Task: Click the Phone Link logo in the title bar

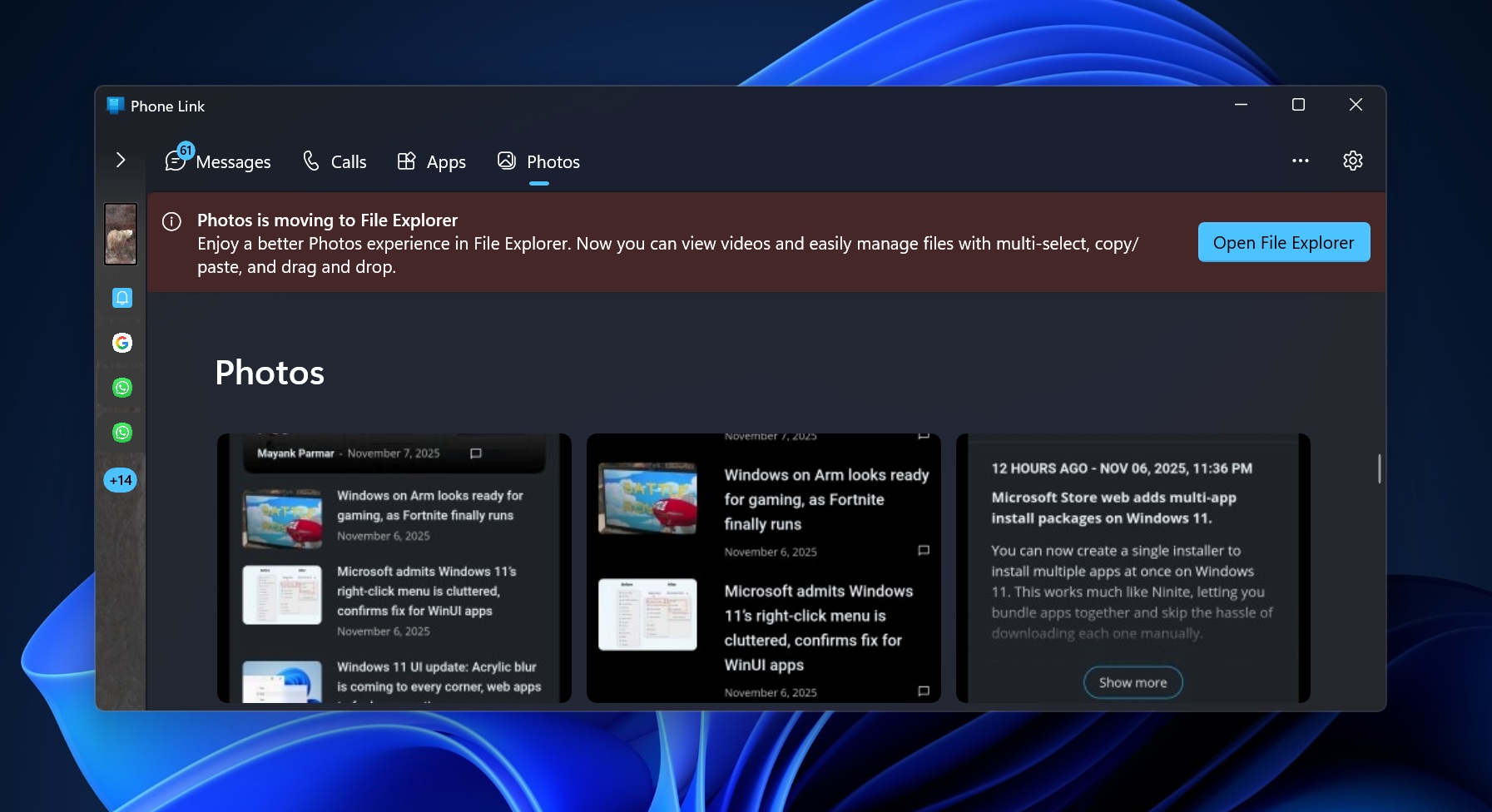Action: 114,106
